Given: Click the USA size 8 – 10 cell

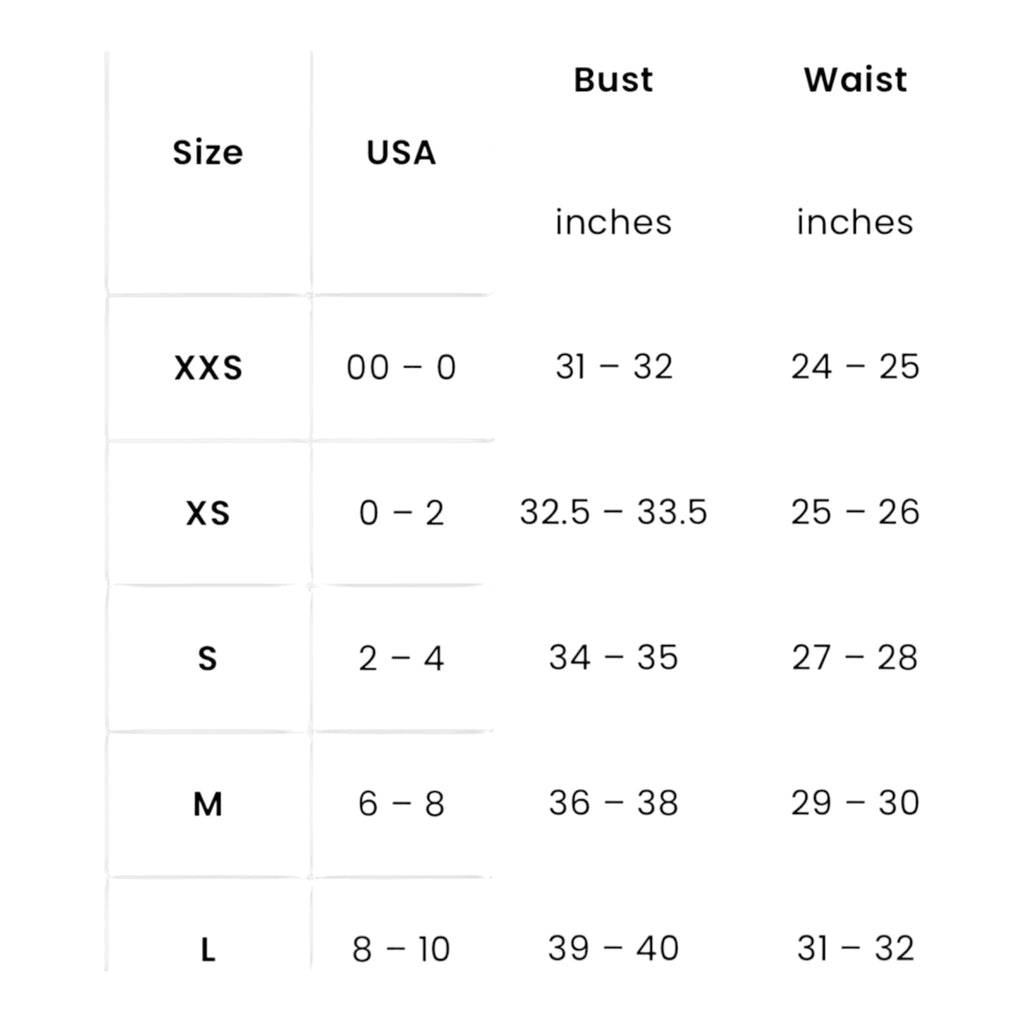Looking at the screenshot, I should (401, 950).
